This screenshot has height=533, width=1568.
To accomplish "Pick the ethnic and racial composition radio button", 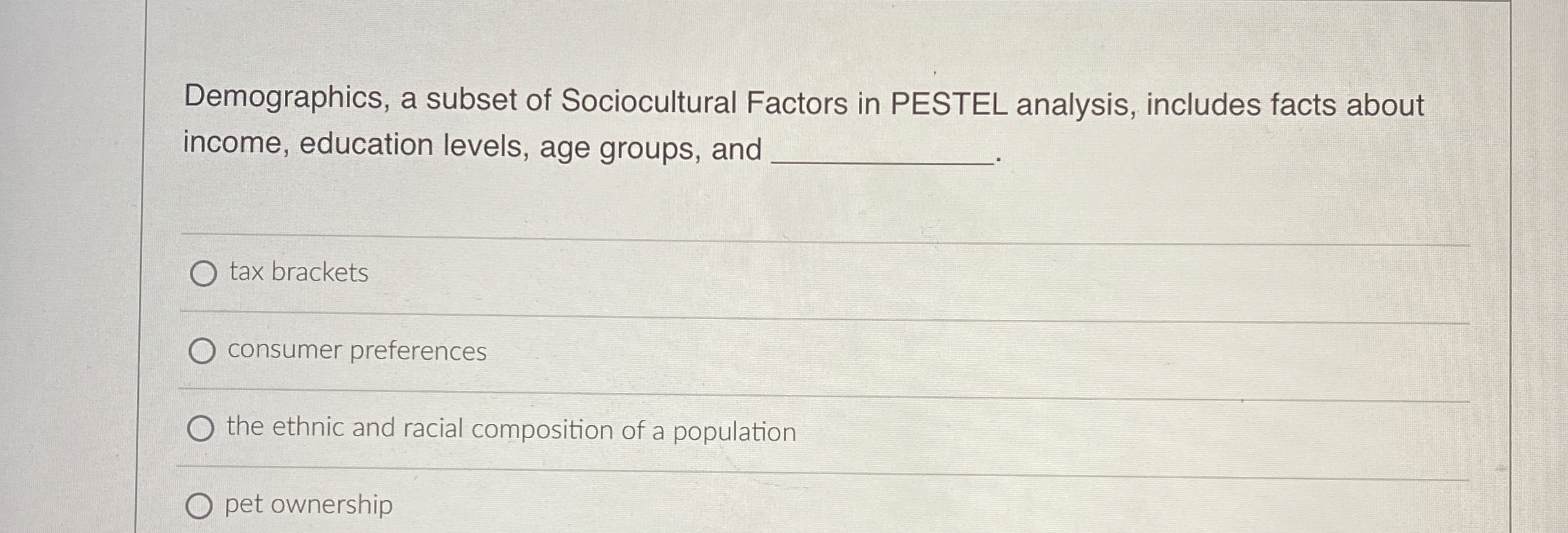I will pos(200,428).
